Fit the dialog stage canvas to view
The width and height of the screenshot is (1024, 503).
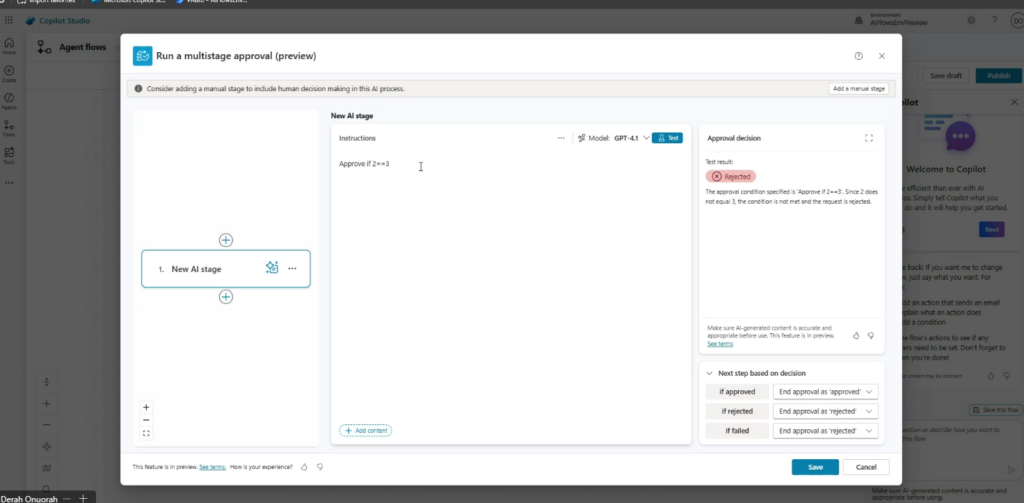(146, 433)
